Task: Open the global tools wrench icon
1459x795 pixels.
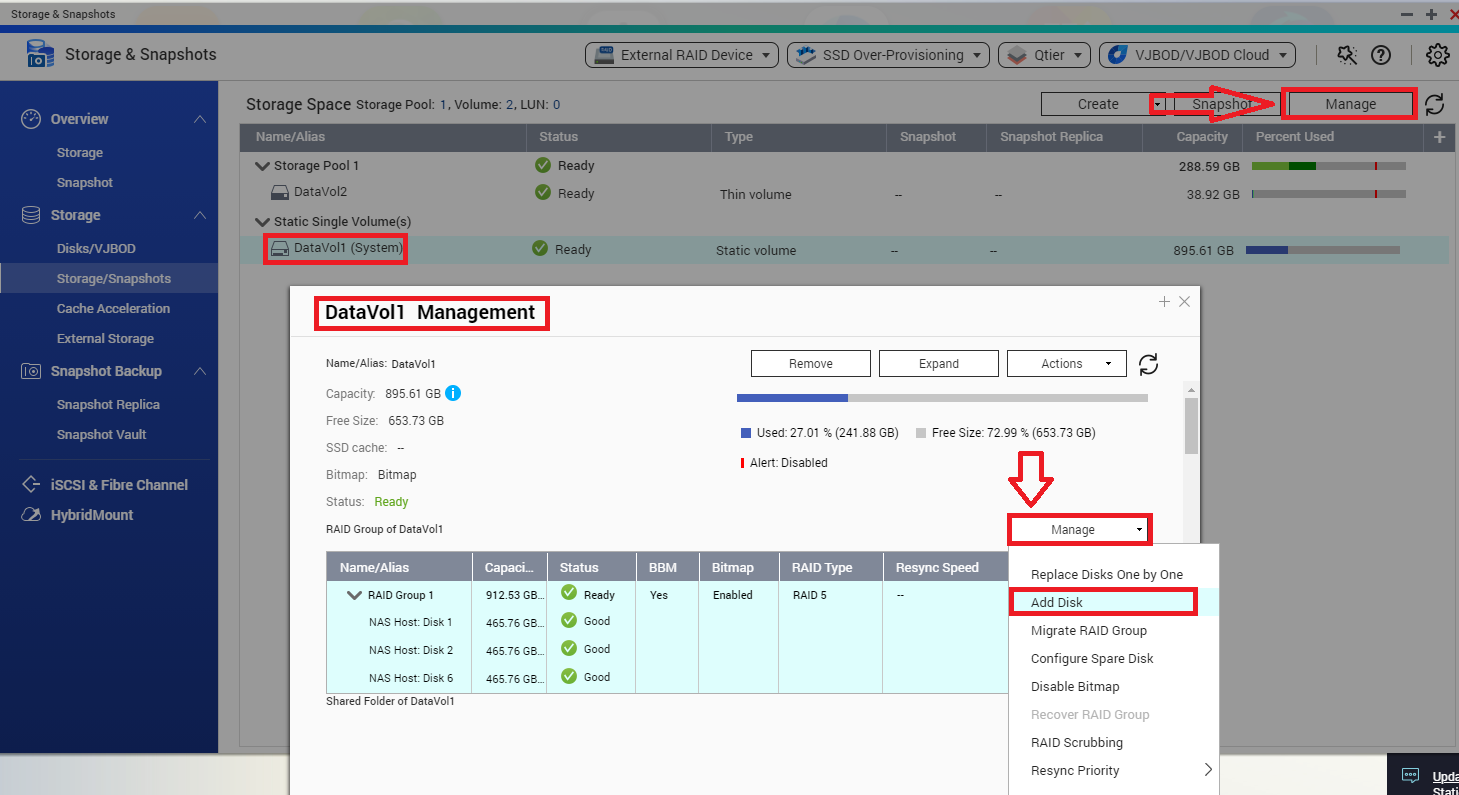Action: click(1347, 55)
